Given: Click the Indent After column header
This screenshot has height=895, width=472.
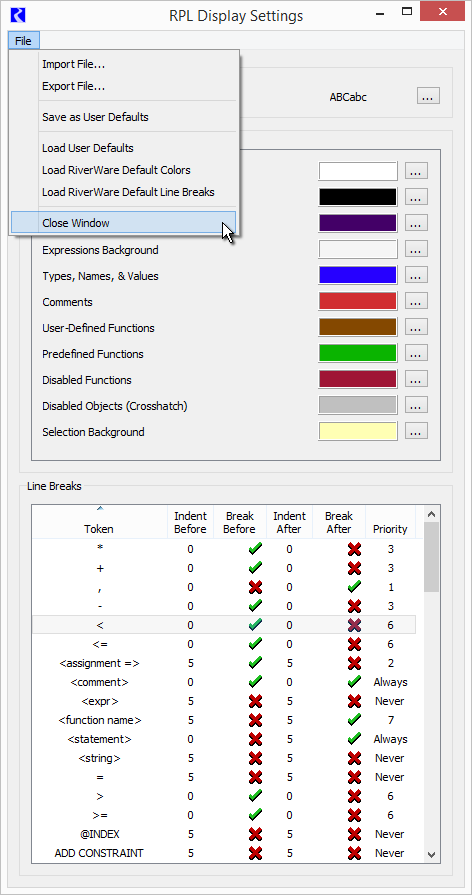Looking at the screenshot, I should click(289, 522).
